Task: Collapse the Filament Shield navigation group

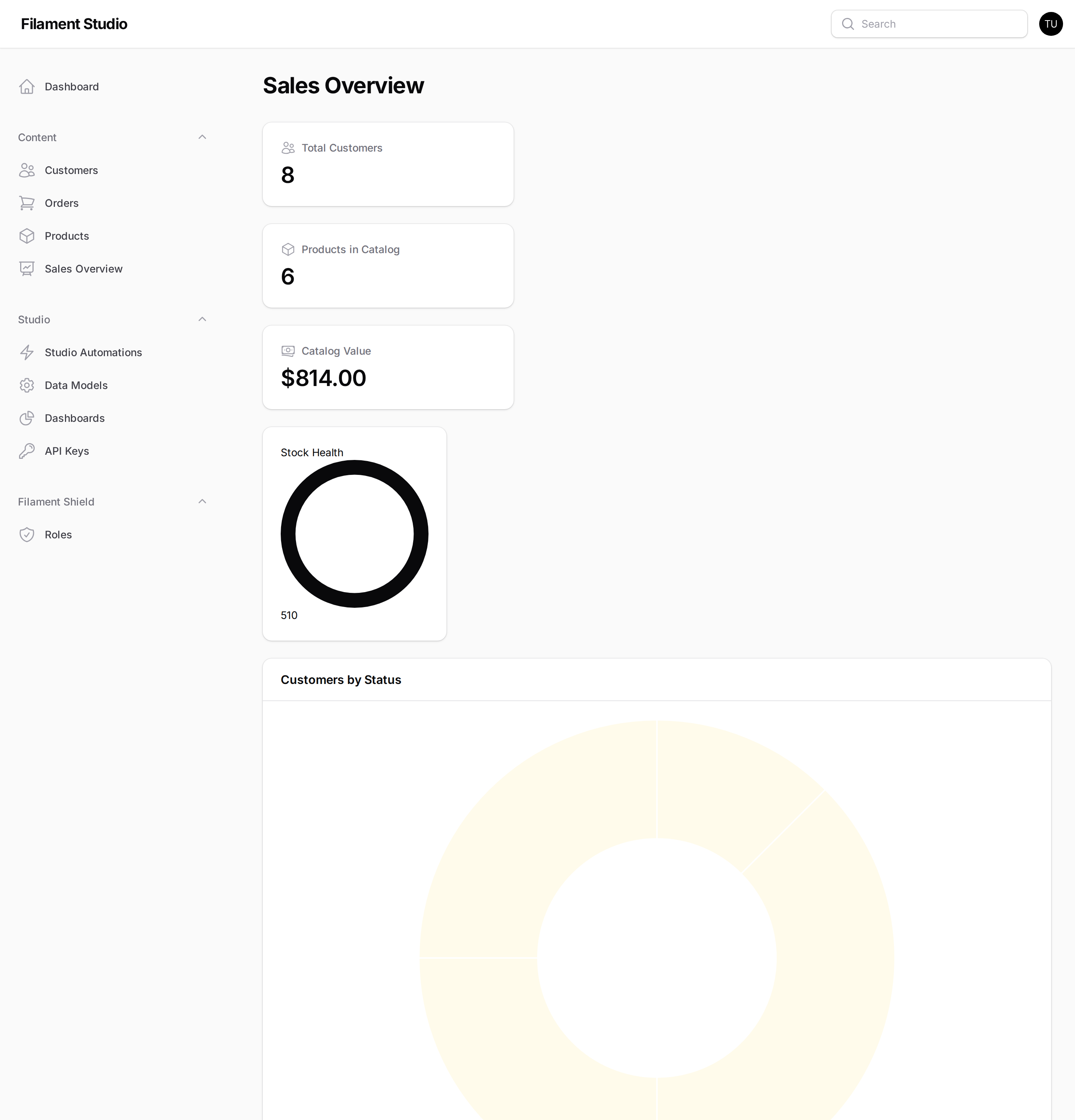Action: [x=202, y=502]
